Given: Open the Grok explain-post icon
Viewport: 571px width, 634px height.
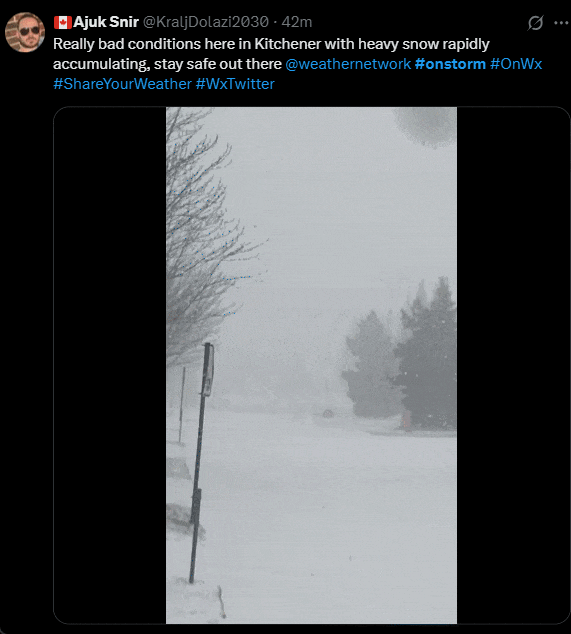Looking at the screenshot, I should (535, 23).
